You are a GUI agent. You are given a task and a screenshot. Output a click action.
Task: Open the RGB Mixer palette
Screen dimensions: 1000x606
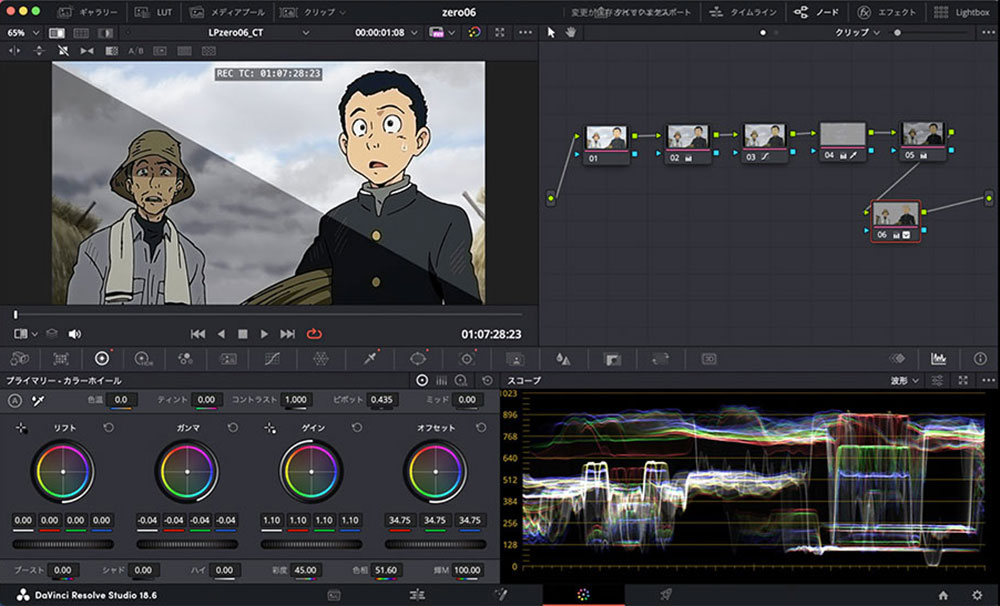click(x=186, y=358)
